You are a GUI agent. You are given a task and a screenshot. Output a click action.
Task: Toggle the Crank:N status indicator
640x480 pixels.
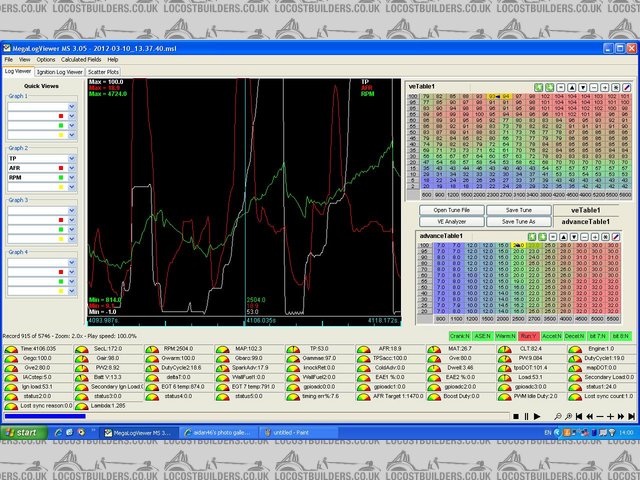pyautogui.click(x=461, y=336)
